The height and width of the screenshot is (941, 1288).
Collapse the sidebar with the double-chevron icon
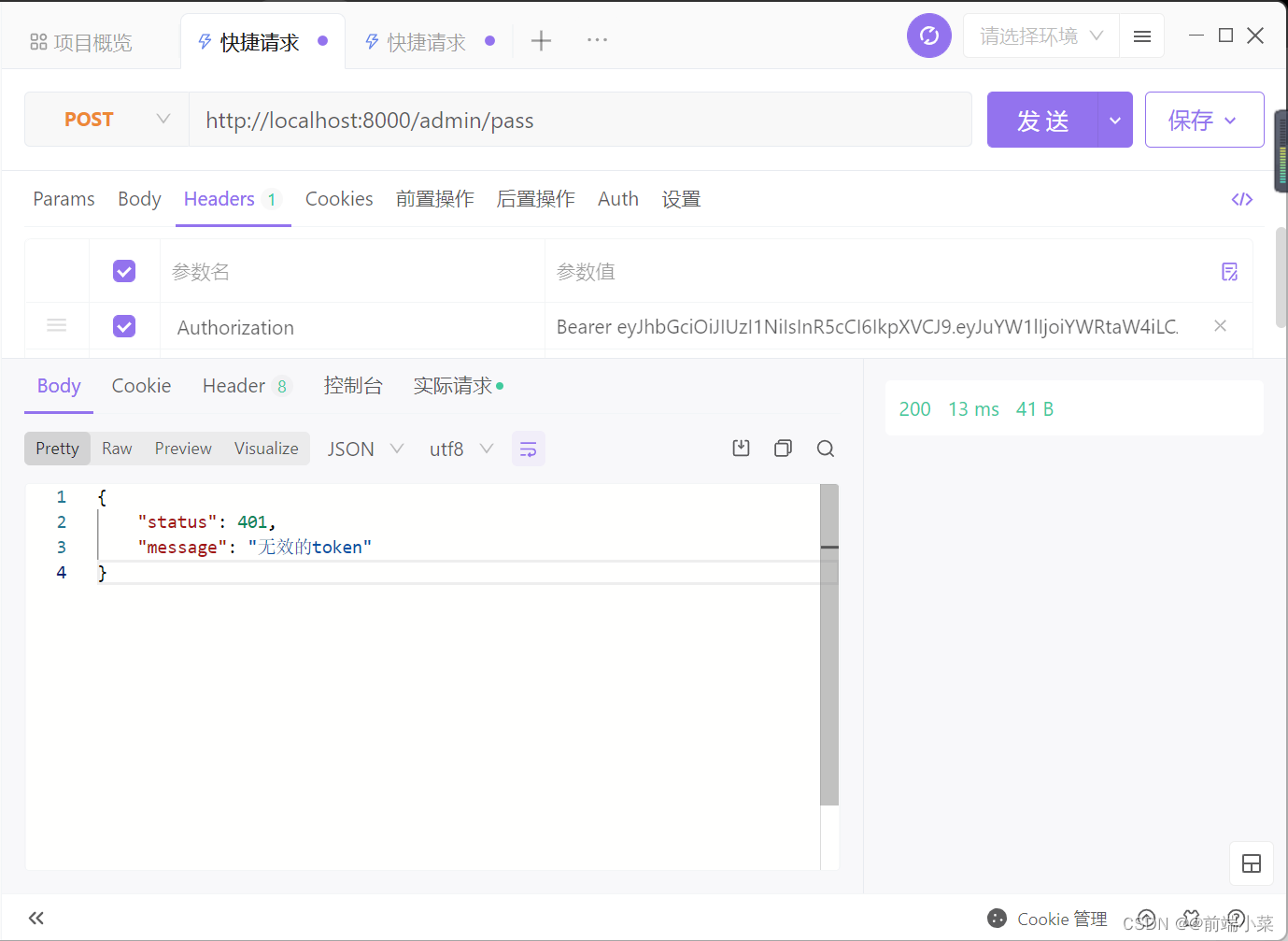pyautogui.click(x=35, y=918)
